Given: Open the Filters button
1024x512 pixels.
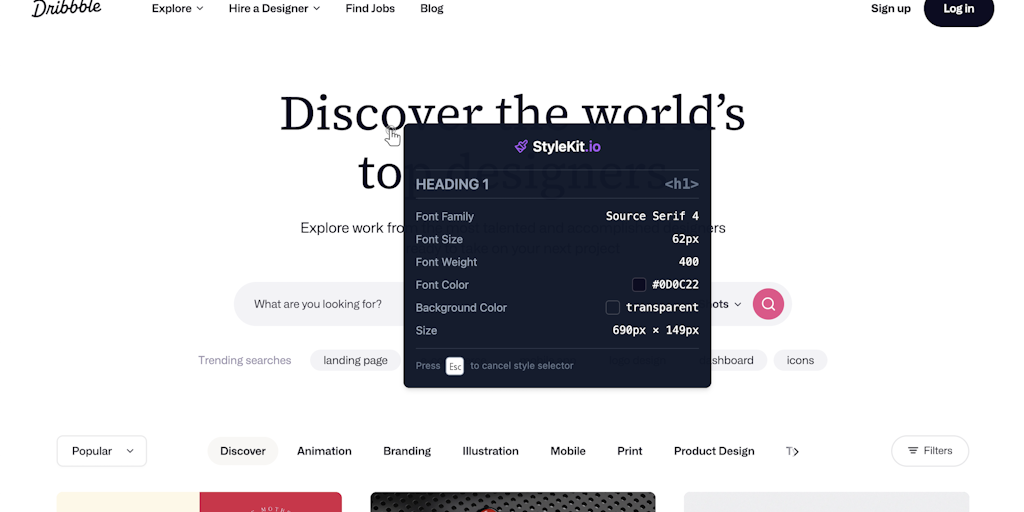Looking at the screenshot, I should tap(930, 451).
